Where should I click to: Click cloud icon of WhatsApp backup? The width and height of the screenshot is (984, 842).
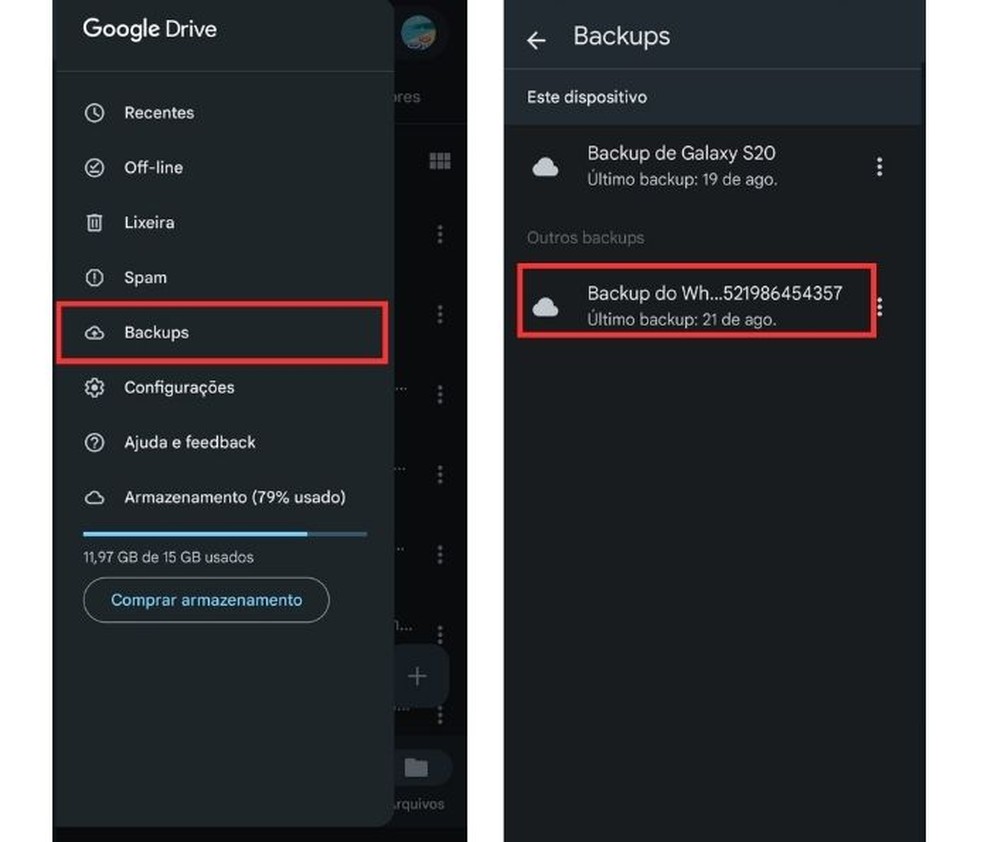click(x=545, y=307)
